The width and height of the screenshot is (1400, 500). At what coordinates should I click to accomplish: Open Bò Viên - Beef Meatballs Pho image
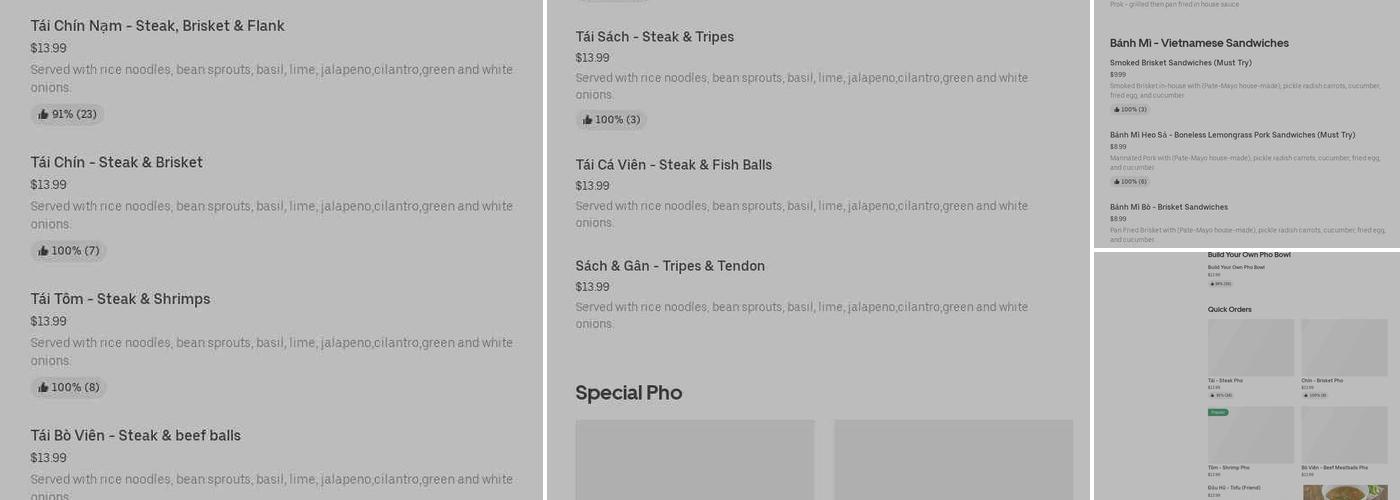click(1344, 434)
